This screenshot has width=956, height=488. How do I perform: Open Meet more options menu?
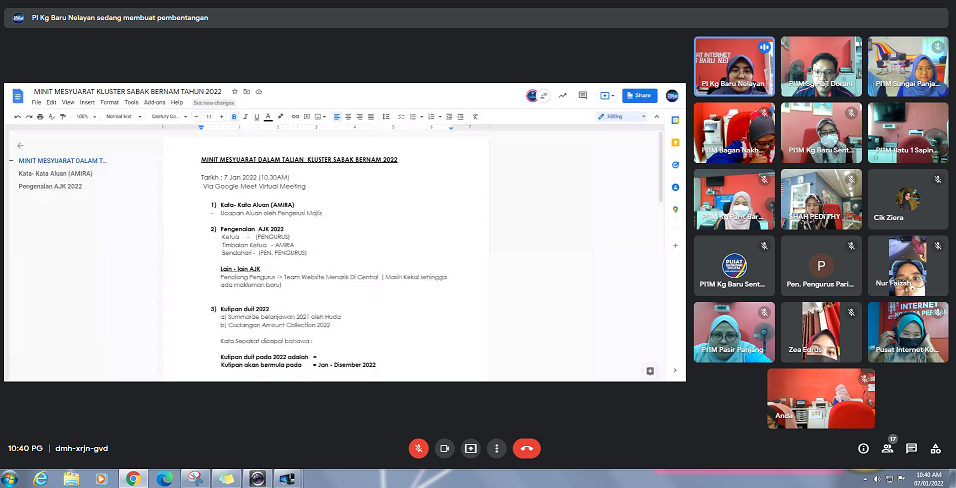point(496,448)
